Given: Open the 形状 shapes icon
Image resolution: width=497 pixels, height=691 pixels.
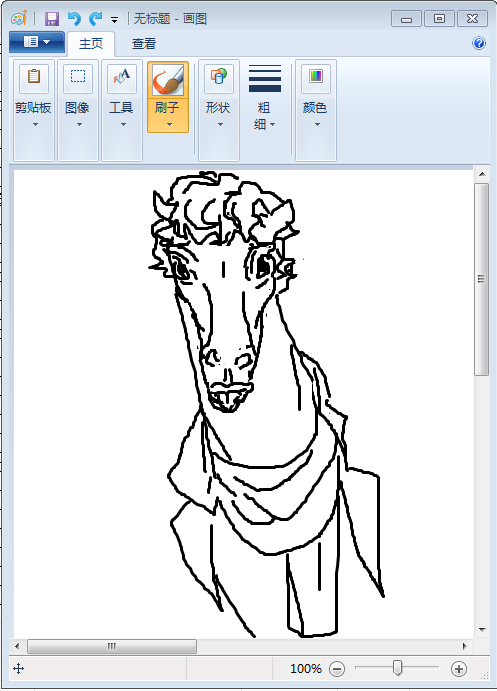Looking at the screenshot, I should click(x=219, y=78).
